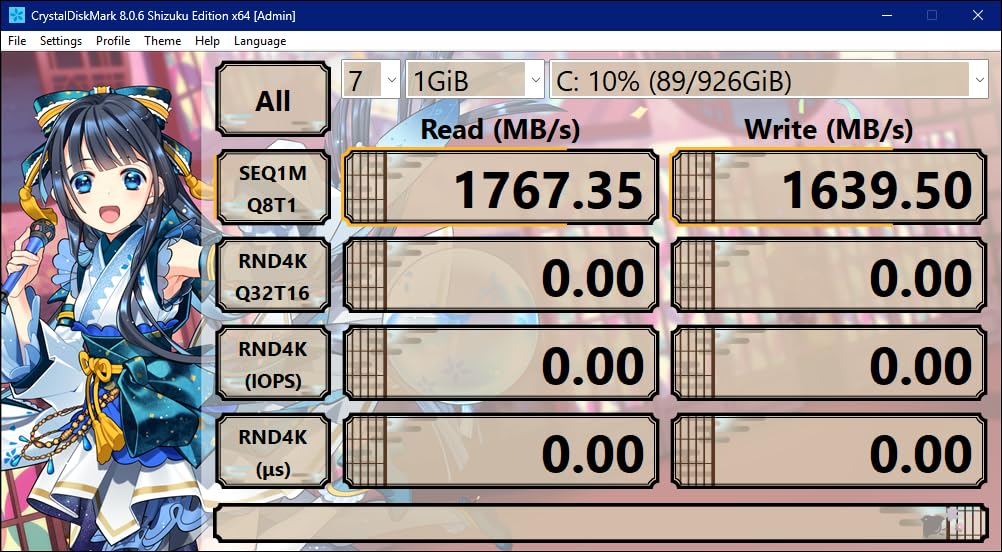Open the Language menu
Viewport: 1002px width, 552px height.
click(x=259, y=41)
